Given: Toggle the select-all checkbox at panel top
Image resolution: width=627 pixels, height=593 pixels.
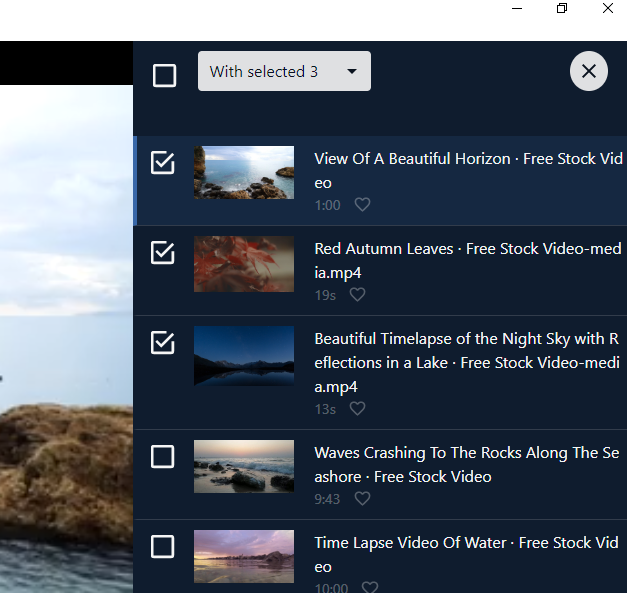Looking at the screenshot, I should [x=164, y=75].
